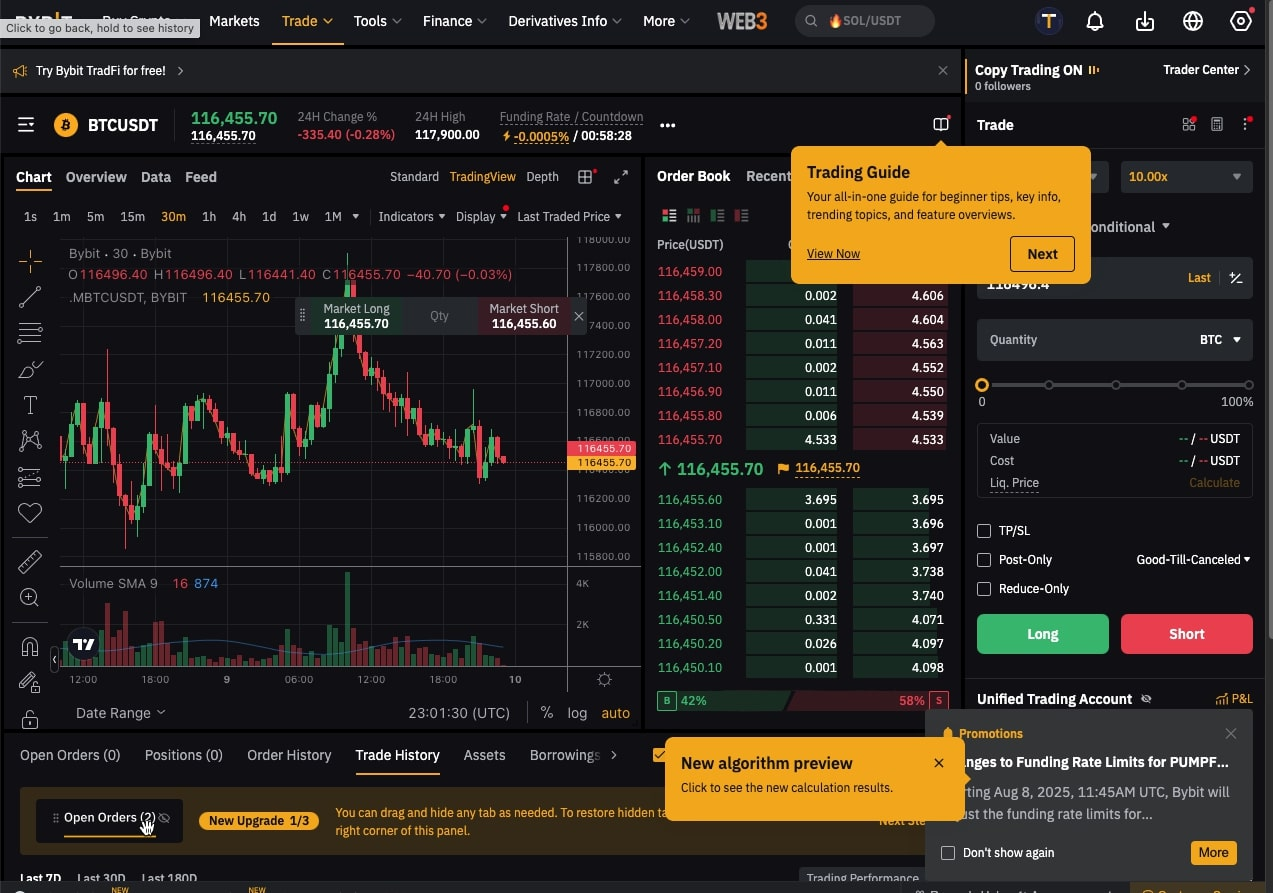Open the View Now trading guide link
1273x893 pixels.
pyautogui.click(x=833, y=253)
